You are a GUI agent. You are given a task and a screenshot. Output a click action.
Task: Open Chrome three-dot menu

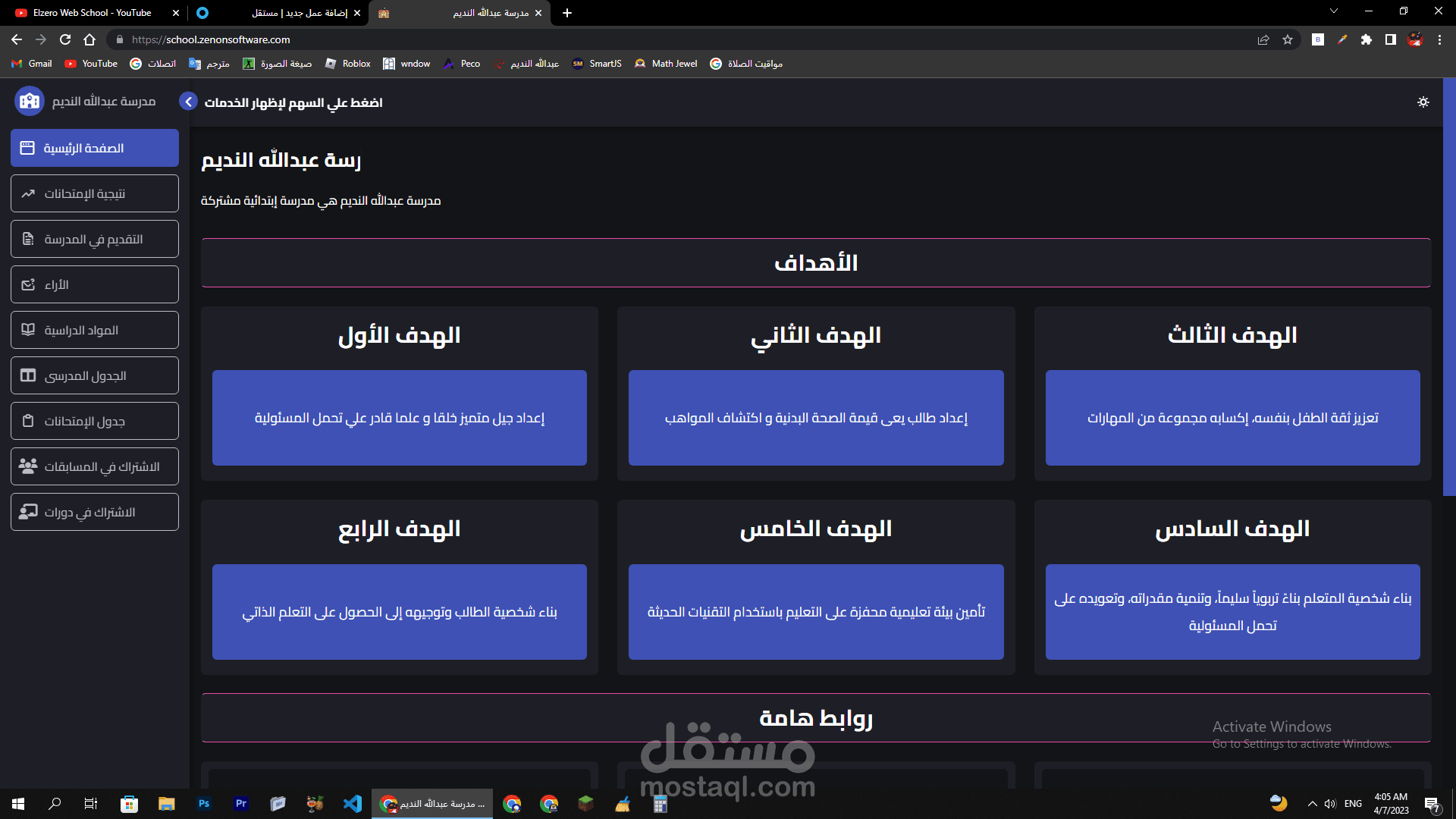coord(1439,39)
